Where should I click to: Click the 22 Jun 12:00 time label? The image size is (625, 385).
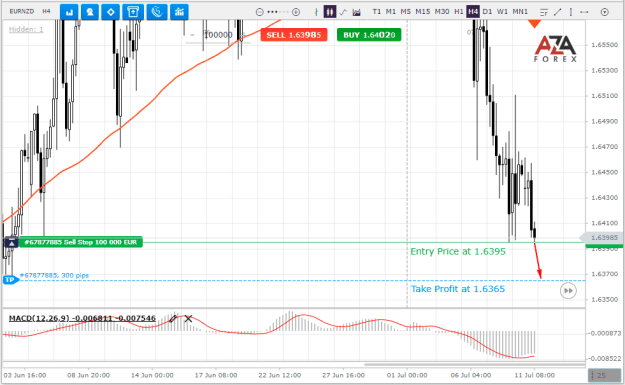coord(279,375)
